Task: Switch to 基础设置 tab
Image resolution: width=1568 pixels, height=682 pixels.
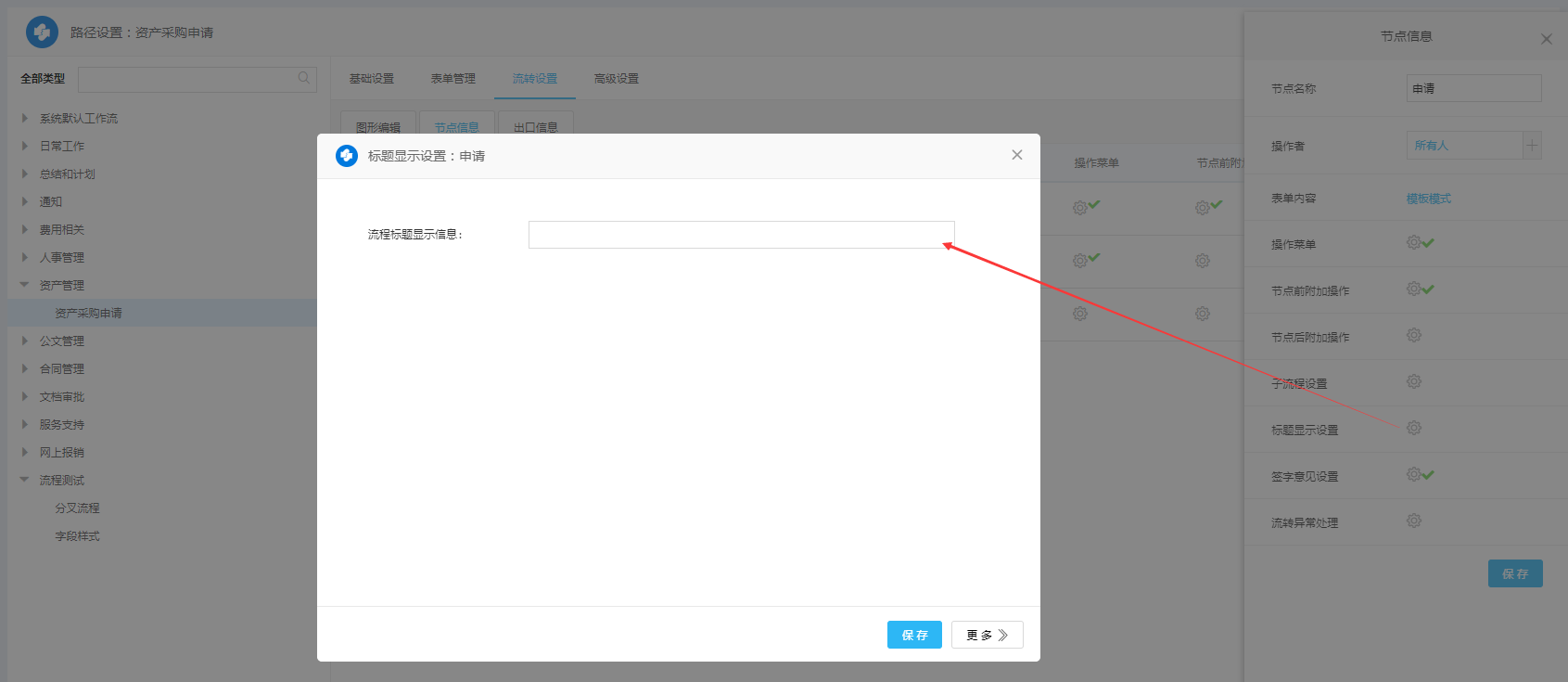Action: click(371, 79)
